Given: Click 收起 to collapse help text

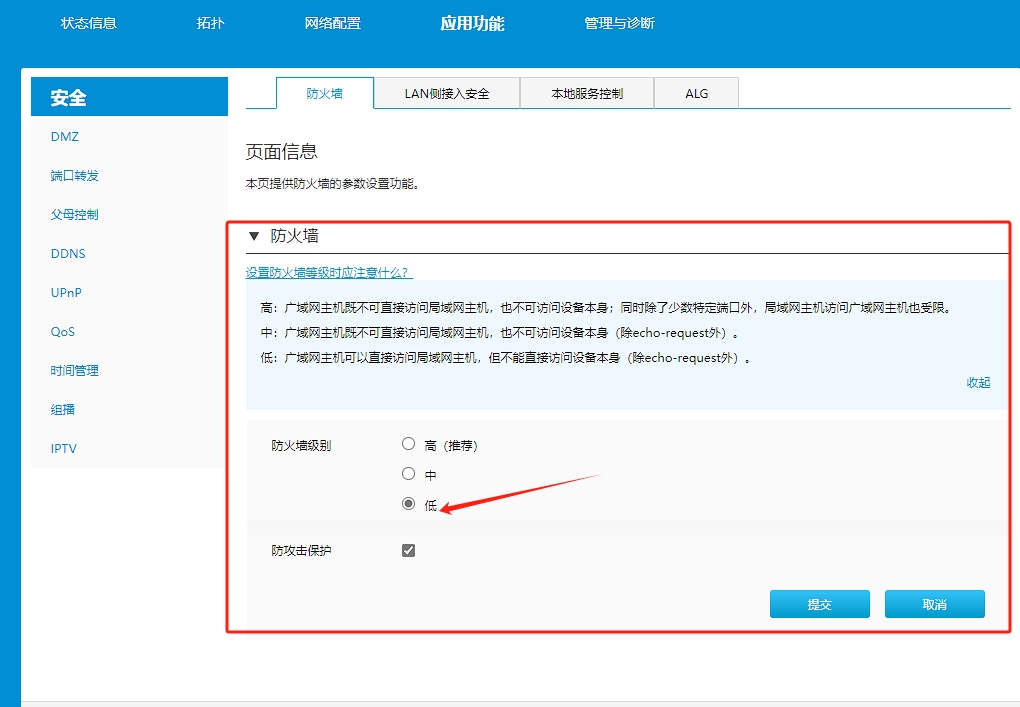Looking at the screenshot, I should pyautogui.click(x=978, y=382).
